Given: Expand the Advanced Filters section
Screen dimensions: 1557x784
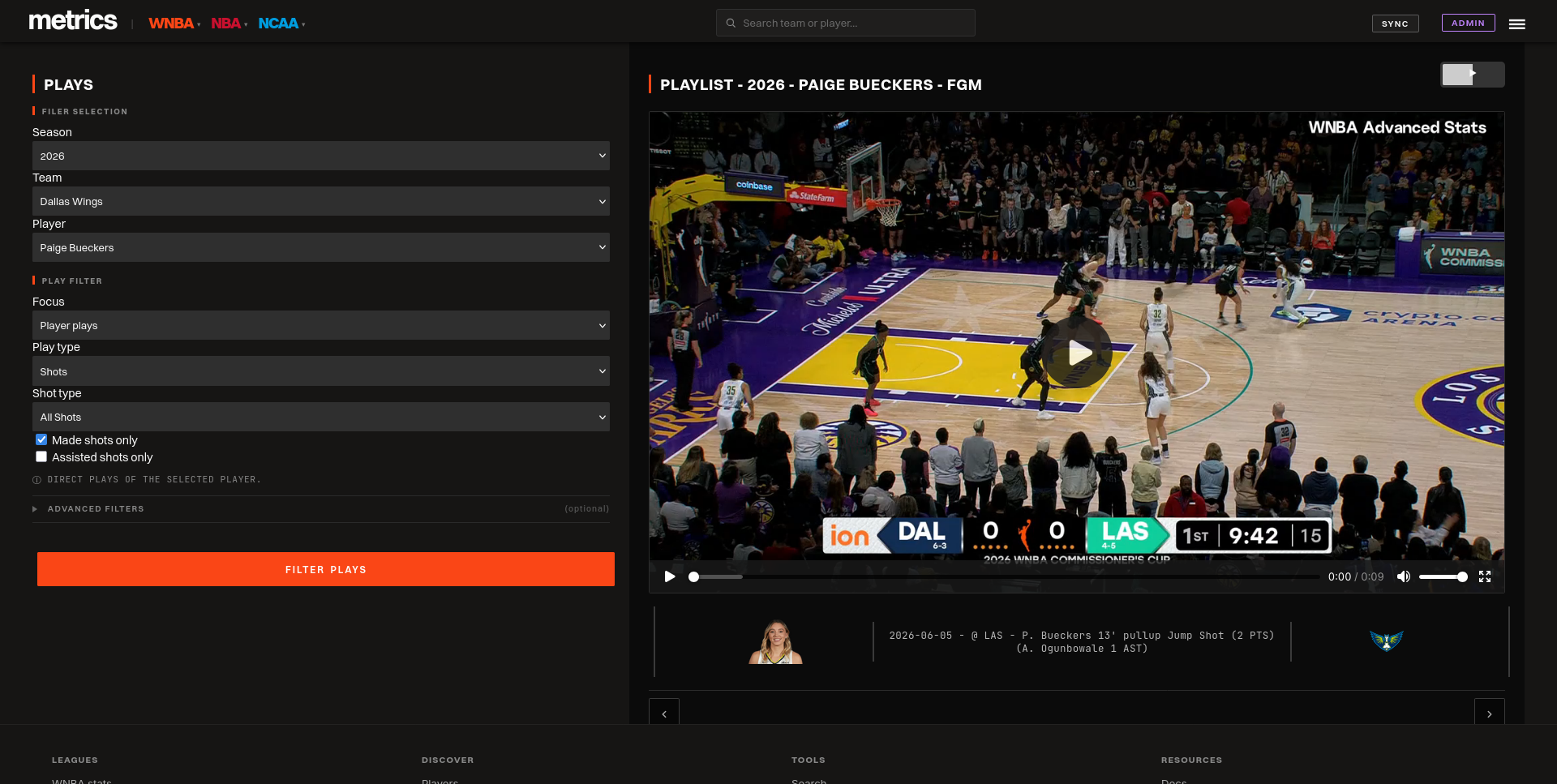Looking at the screenshot, I should (x=321, y=509).
